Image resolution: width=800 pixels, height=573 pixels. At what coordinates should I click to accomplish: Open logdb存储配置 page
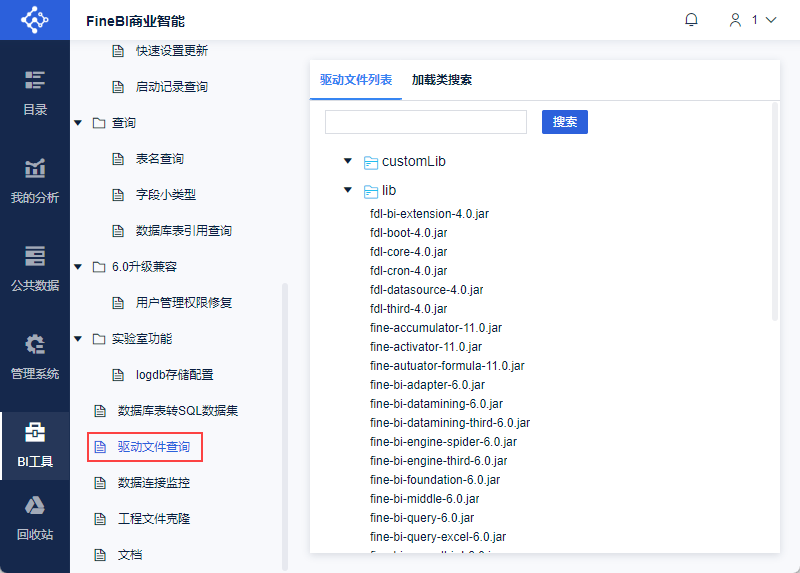[x=174, y=375]
